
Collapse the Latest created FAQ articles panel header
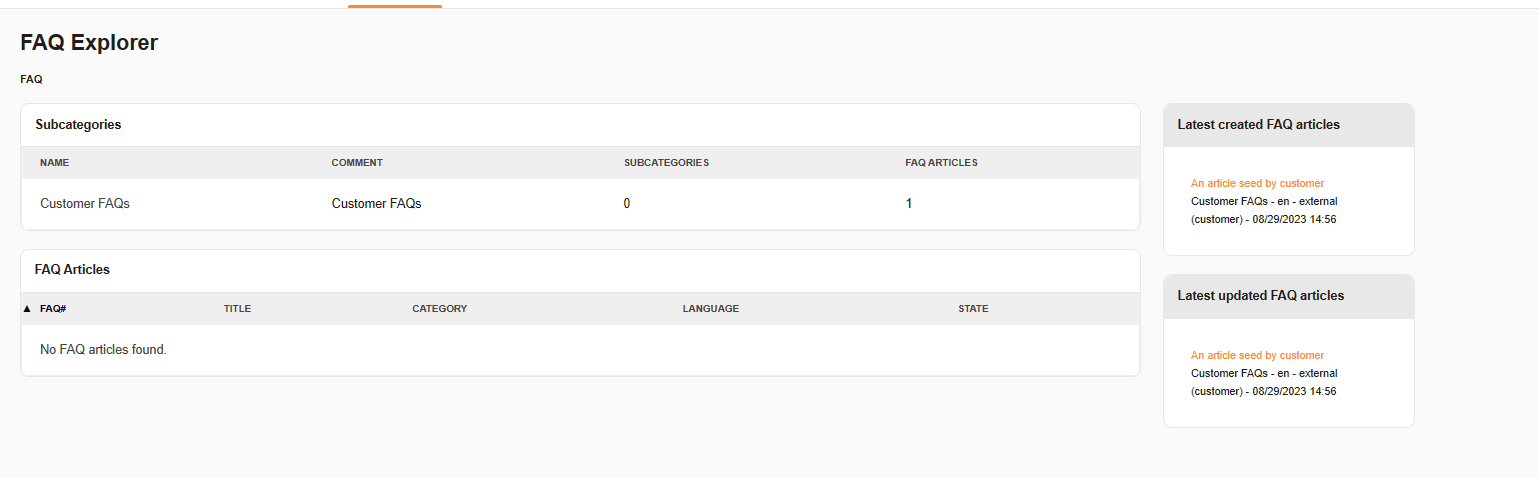point(1258,125)
